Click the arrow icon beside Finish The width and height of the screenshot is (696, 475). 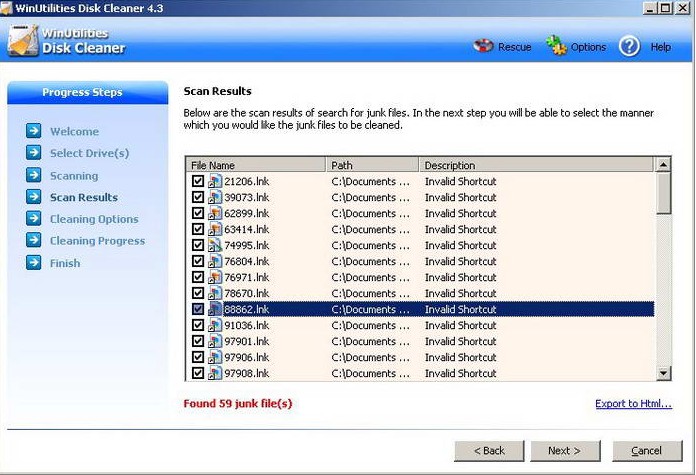33,262
